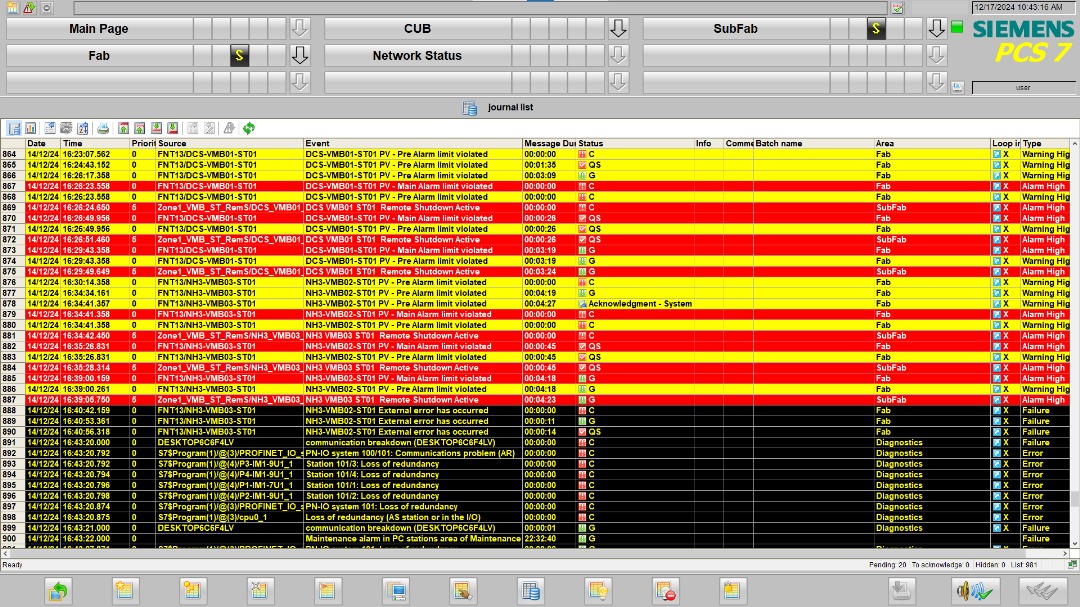Image resolution: width=1080 pixels, height=607 pixels.
Task: Expand the SubFab picture tree arrow
Action: click(x=936, y=29)
